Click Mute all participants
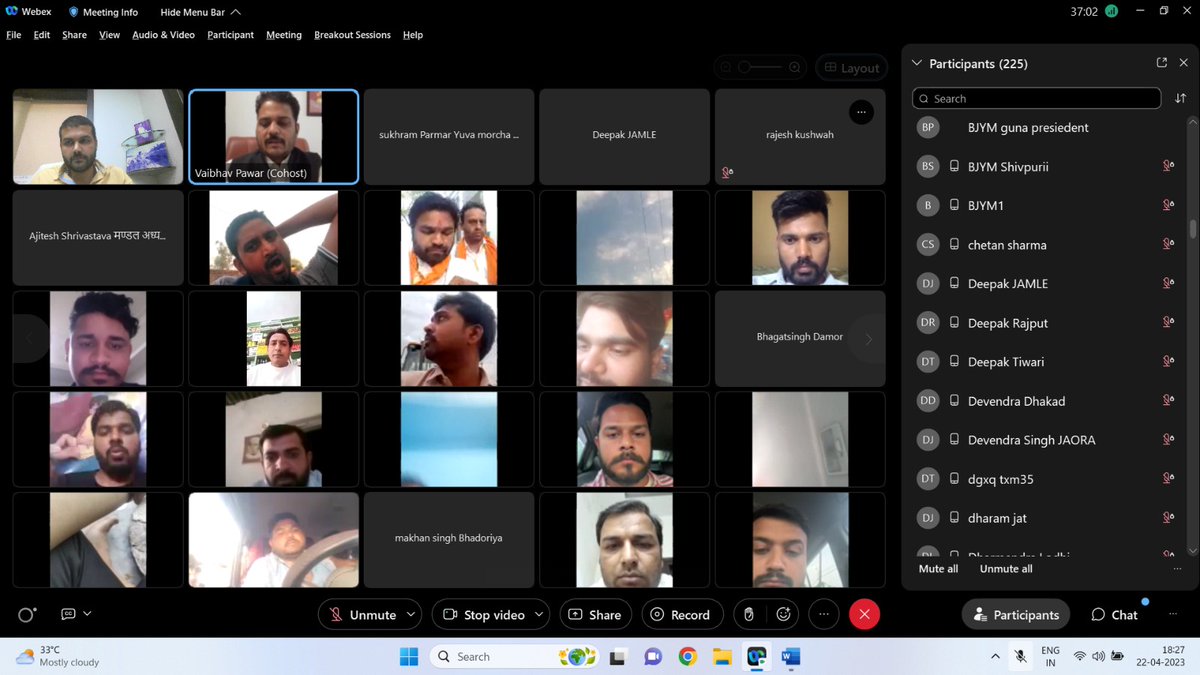Viewport: 1200px width, 675px height. pos(938,568)
